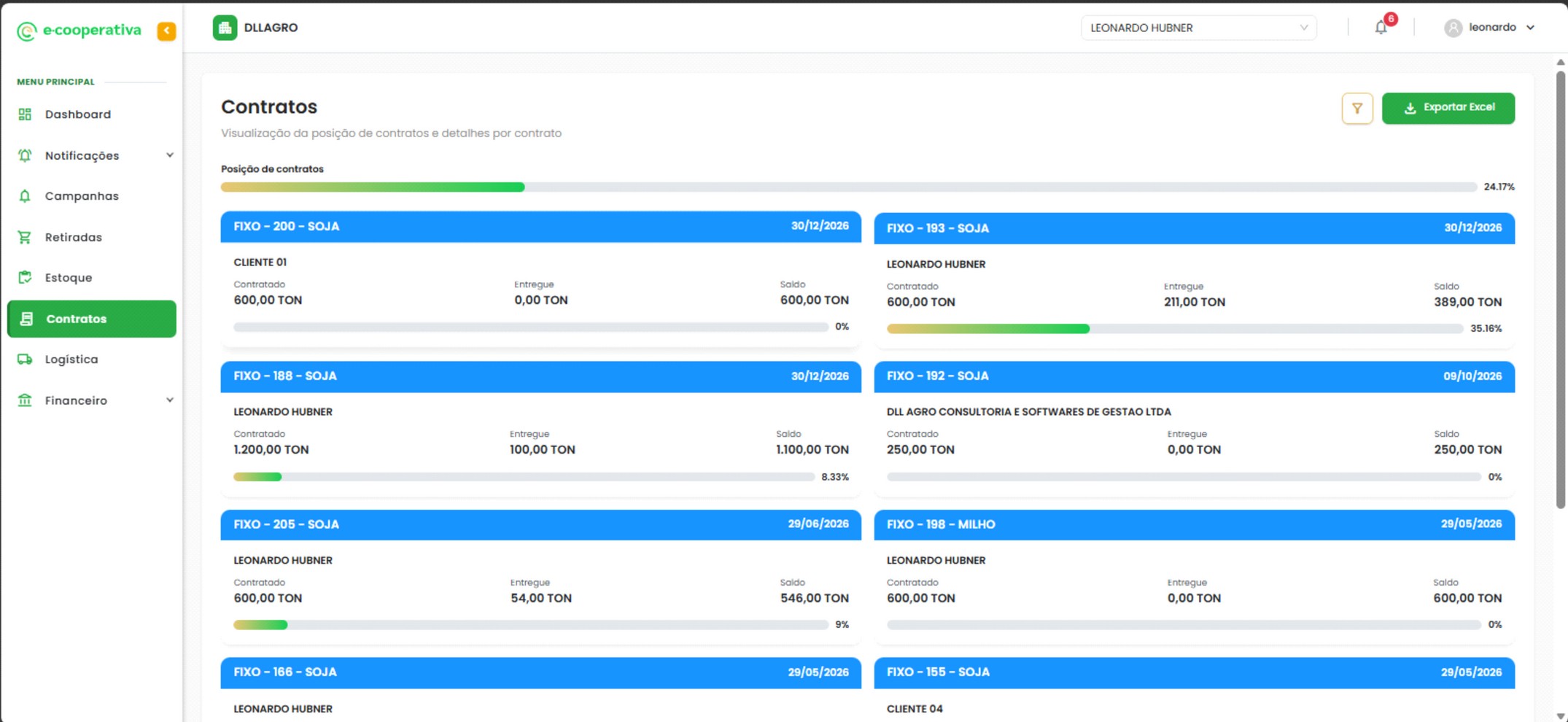This screenshot has width=1568, height=722.
Task: Click the Estoque box icon
Action: coord(25,278)
